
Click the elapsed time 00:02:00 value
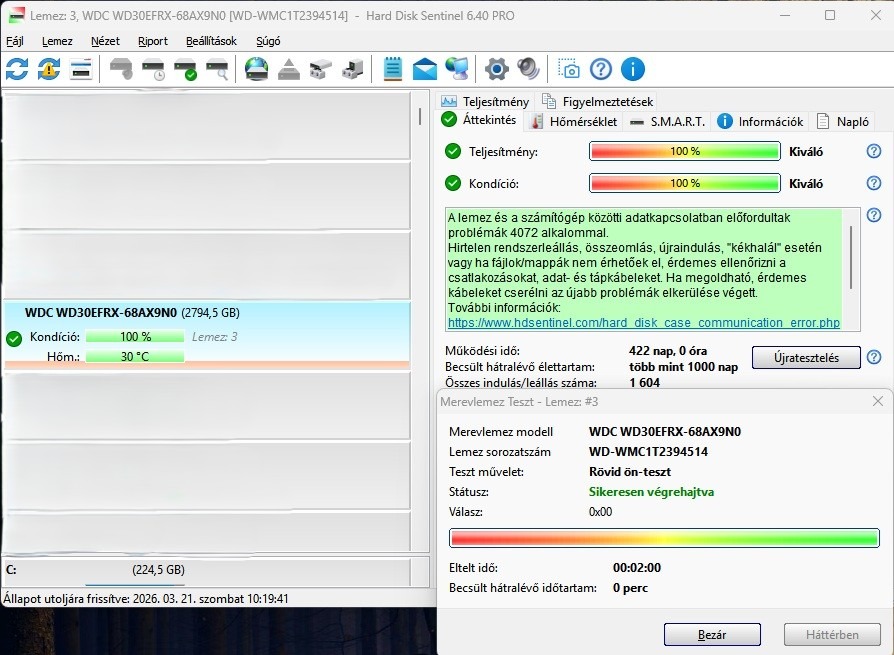coord(637,568)
